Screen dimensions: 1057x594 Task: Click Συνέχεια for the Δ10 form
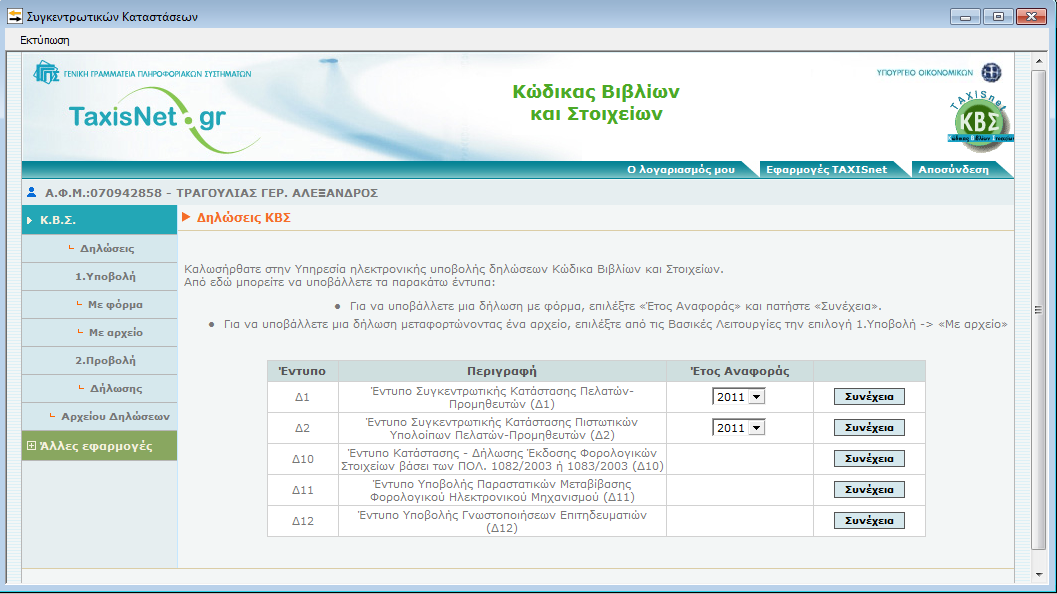[x=869, y=458]
